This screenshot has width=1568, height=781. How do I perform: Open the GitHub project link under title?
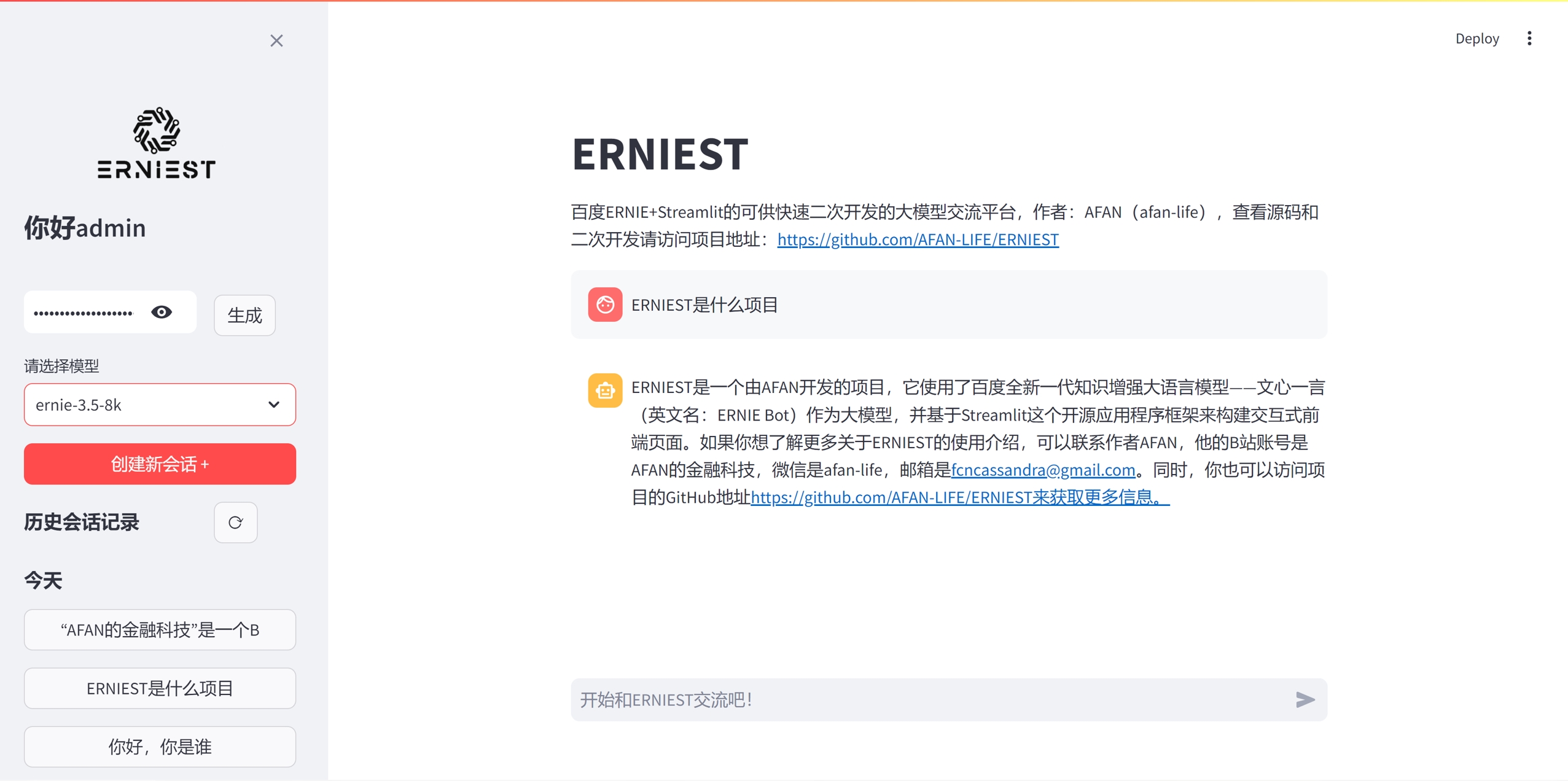coord(918,239)
